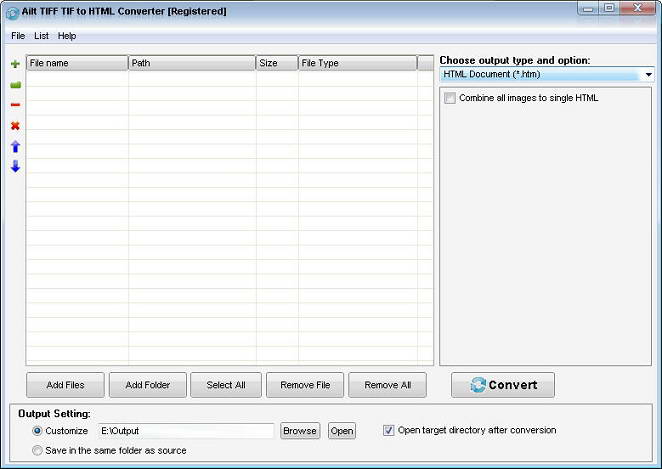Click the E:\Output path input field

pos(186,431)
